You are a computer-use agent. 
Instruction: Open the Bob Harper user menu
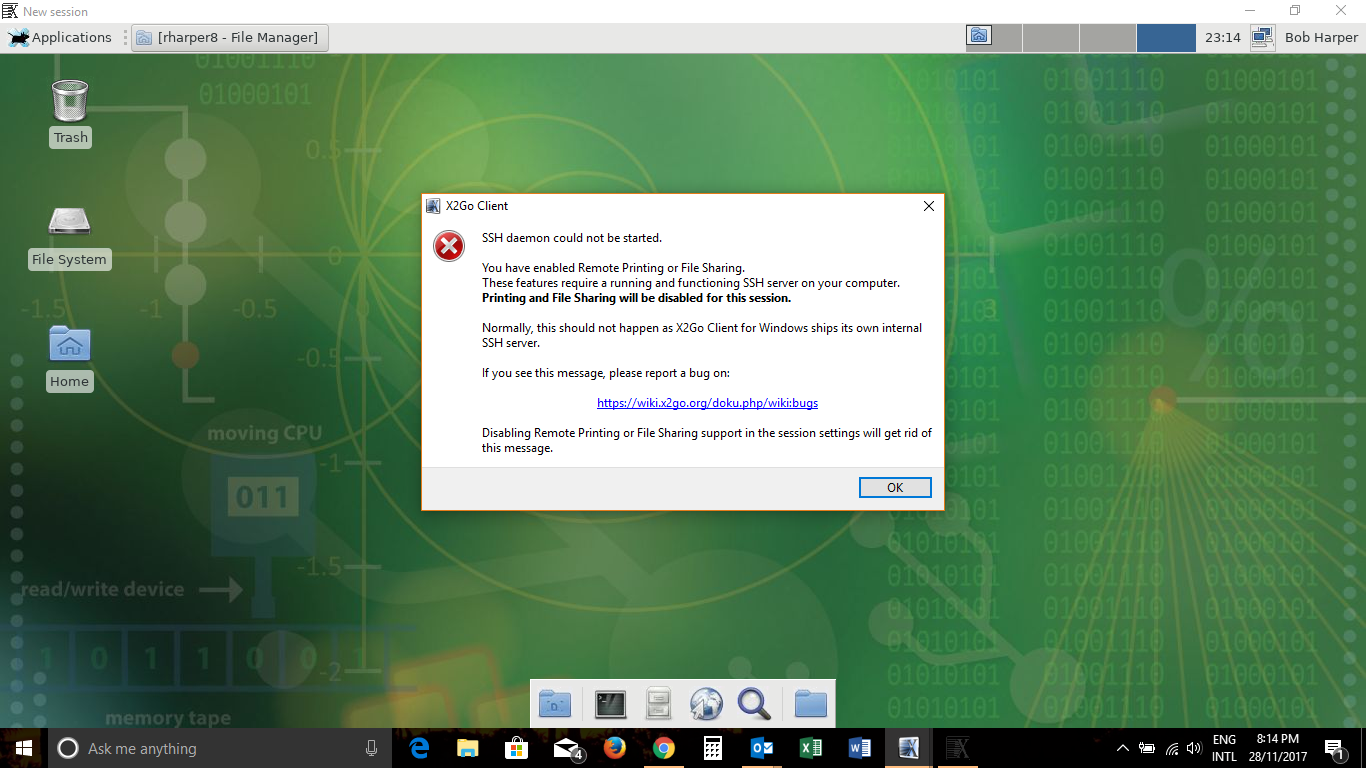point(1321,38)
